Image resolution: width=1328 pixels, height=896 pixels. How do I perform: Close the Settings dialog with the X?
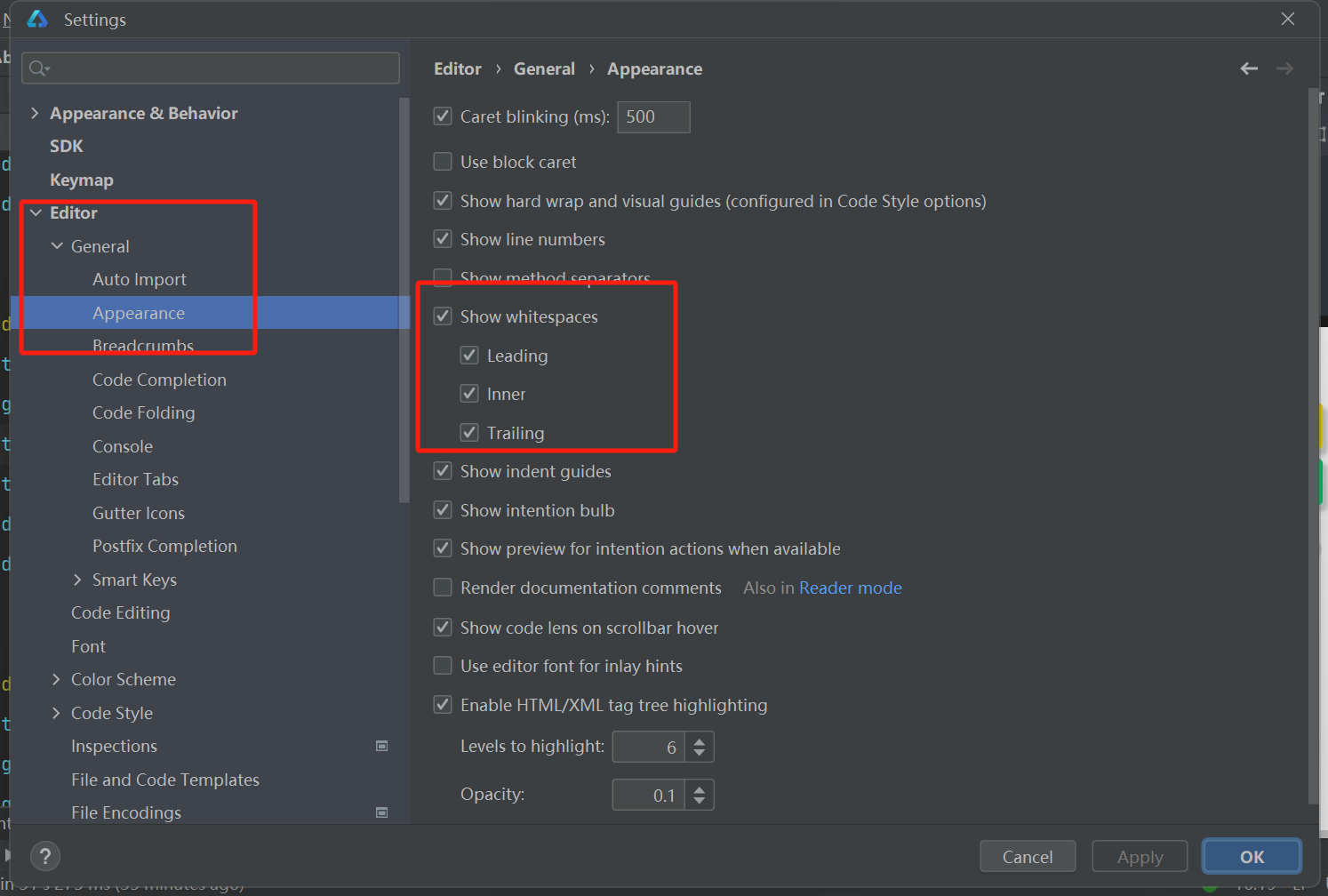pyautogui.click(x=1288, y=19)
